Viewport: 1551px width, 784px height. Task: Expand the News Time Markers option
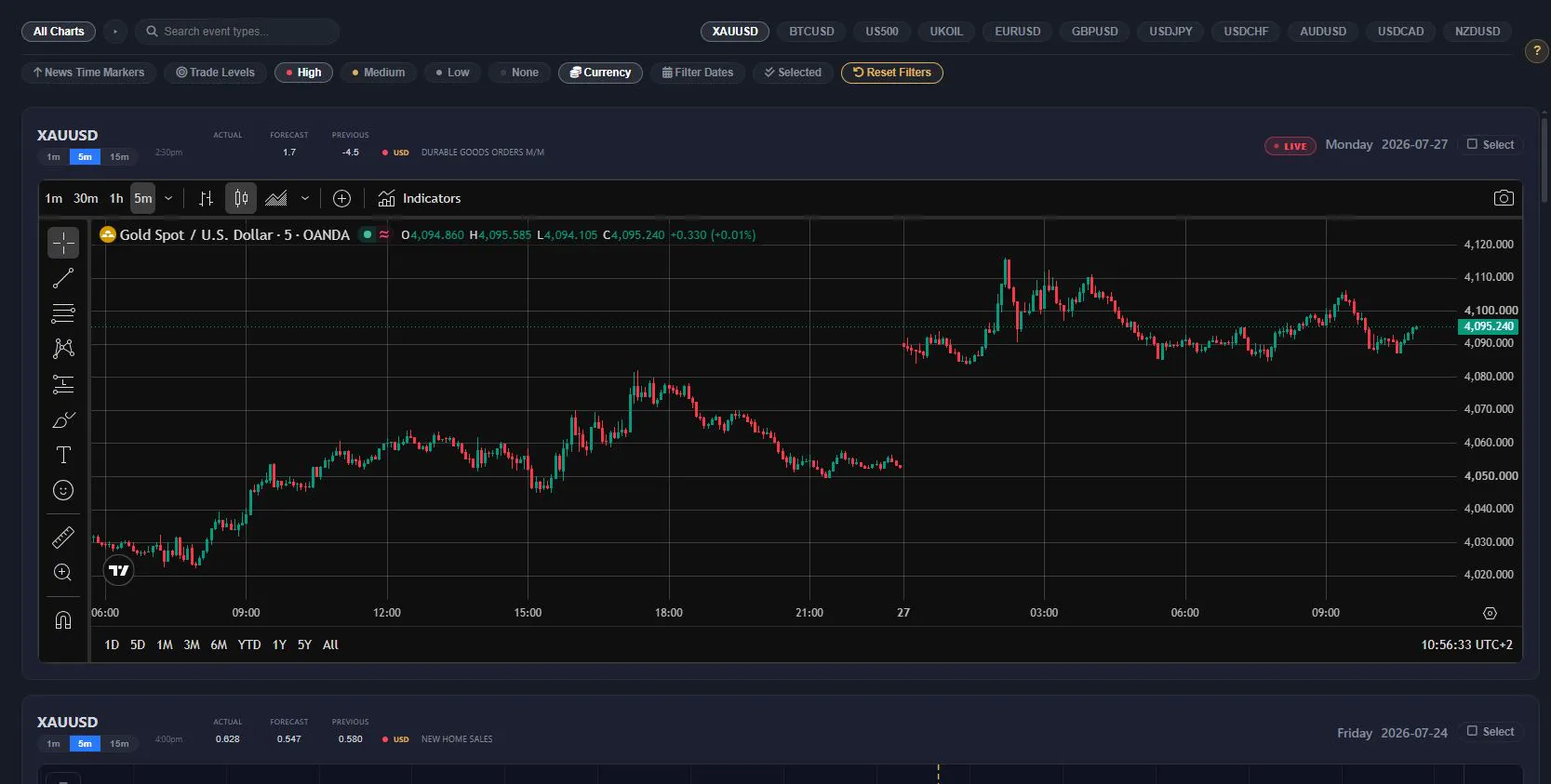click(x=88, y=73)
